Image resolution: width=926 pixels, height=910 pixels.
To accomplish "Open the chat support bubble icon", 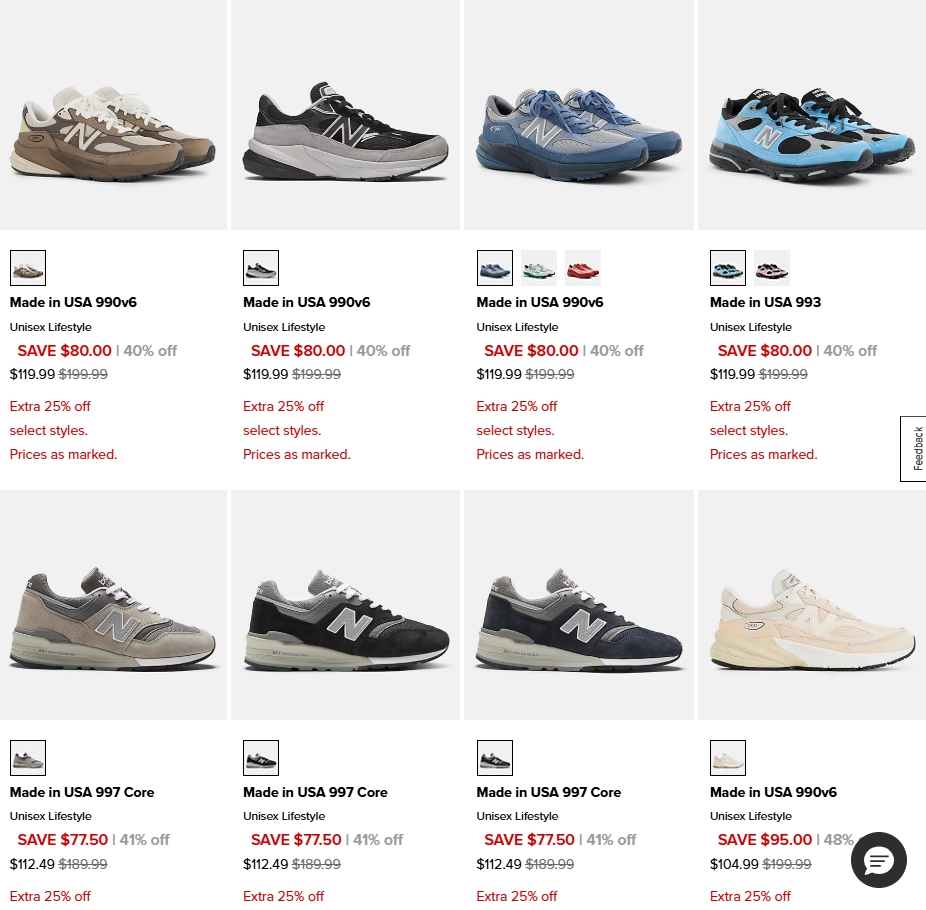I will tap(878, 860).
